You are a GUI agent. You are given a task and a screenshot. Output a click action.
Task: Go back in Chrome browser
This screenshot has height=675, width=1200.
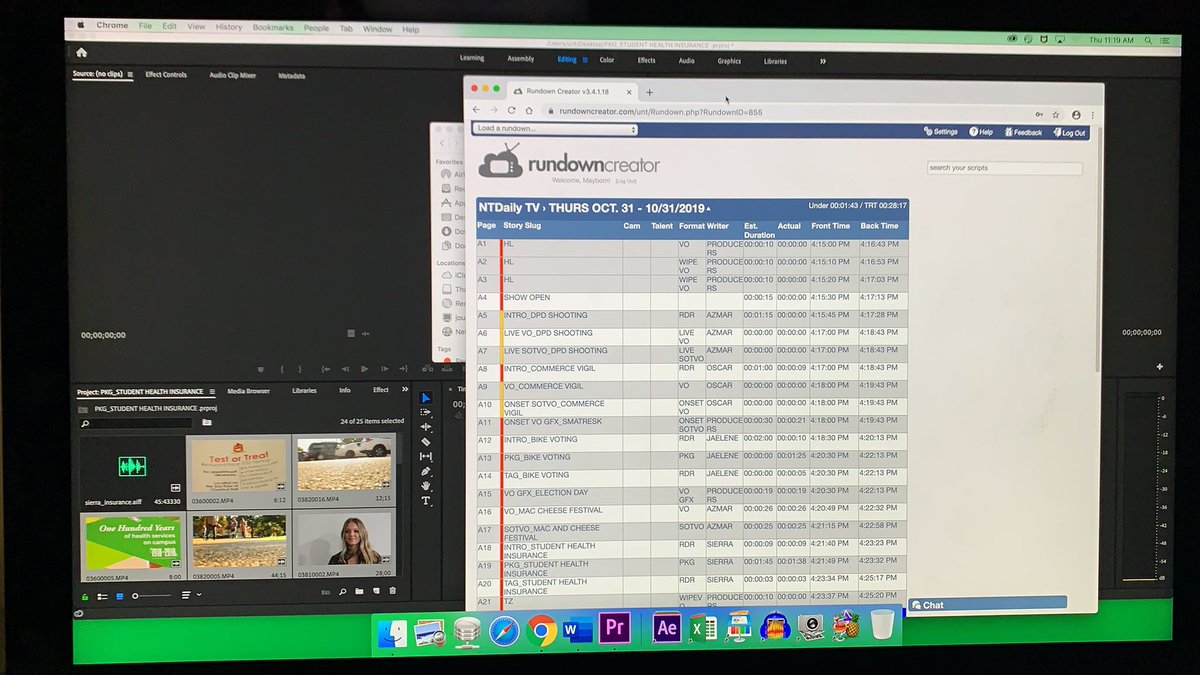tap(477, 110)
